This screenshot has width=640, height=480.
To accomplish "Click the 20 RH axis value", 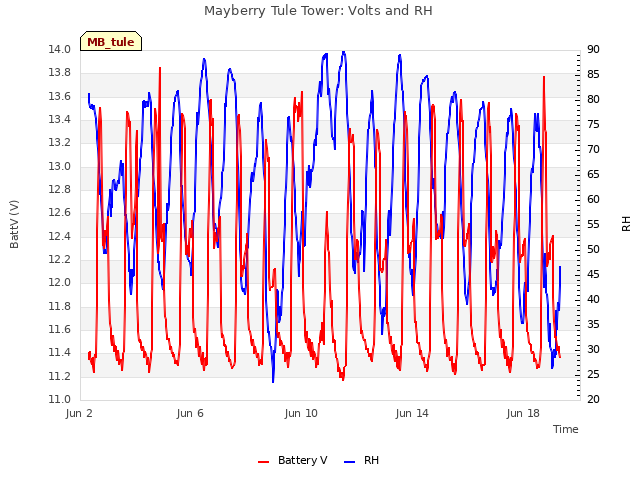I will (x=593, y=400).
